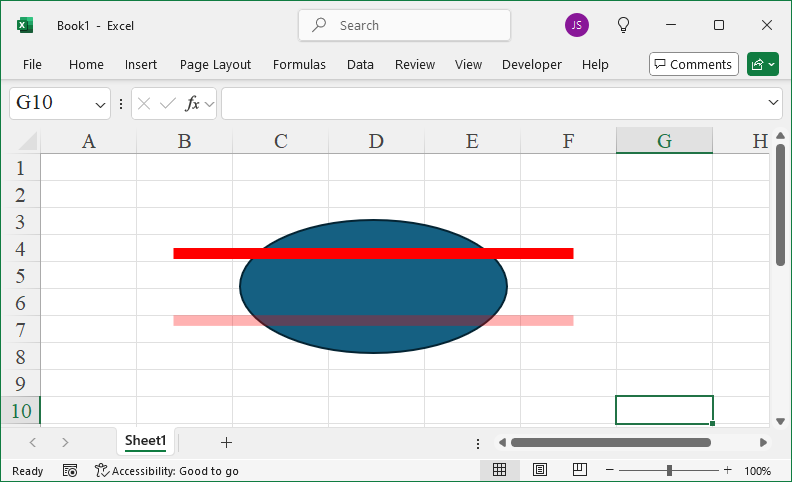Go to next sheet arrow
The width and height of the screenshot is (792, 482).
65,443
